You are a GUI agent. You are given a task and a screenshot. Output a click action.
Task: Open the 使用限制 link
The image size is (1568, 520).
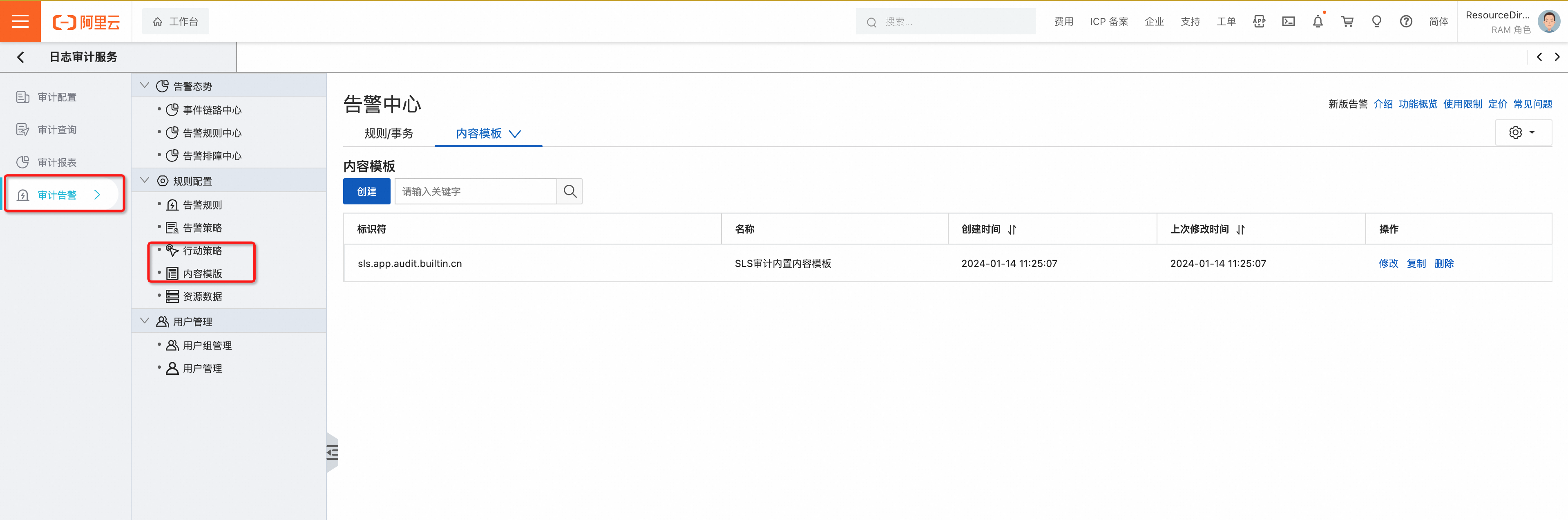(x=1462, y=104)
